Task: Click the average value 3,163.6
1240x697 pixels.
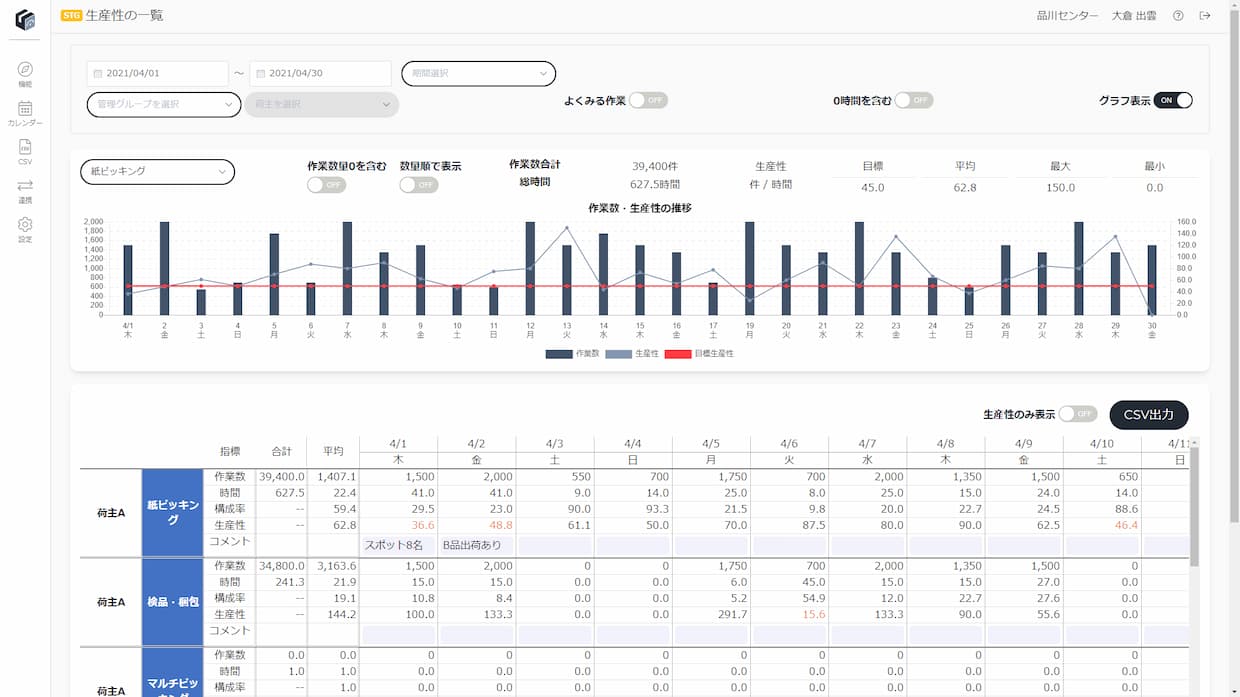Action: pyautogui.click(x=338, y=566)
